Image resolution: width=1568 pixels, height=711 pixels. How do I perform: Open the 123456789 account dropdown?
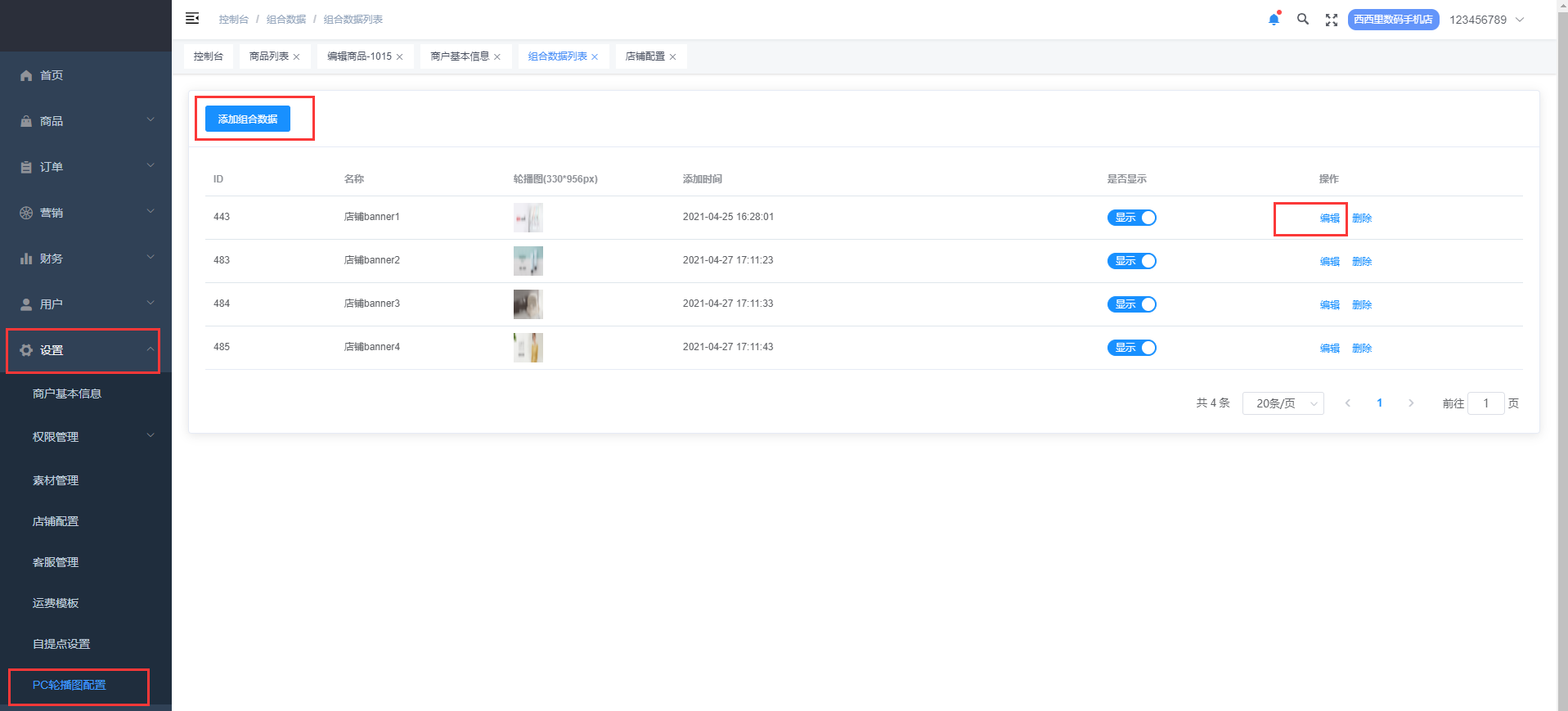[x=1486, y=20]
